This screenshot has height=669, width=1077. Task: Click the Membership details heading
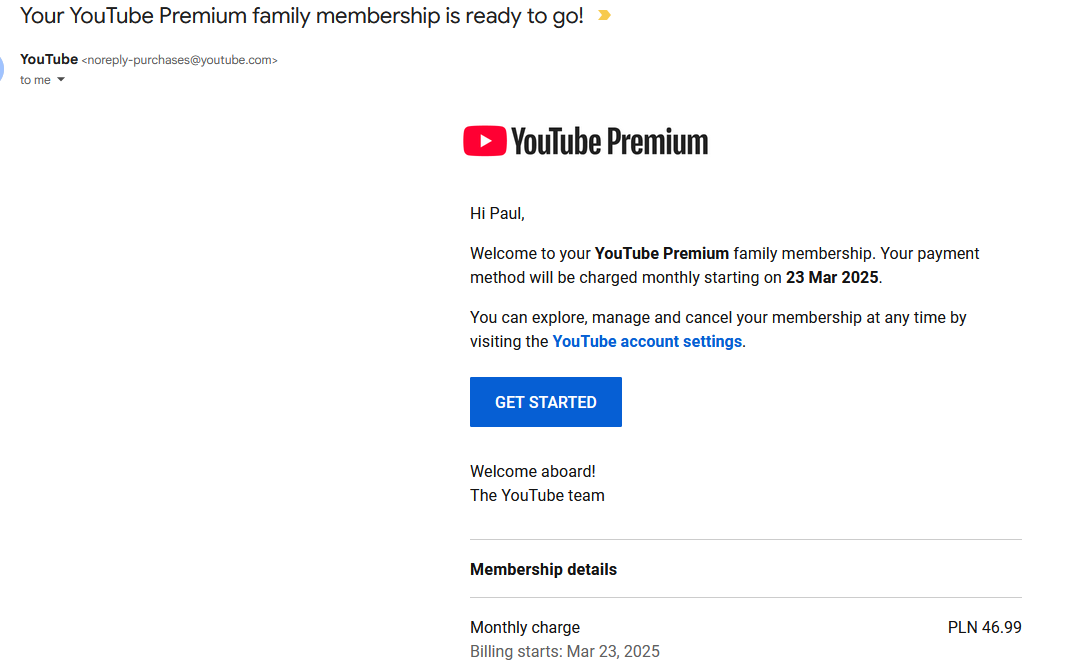tap(543, 569)
